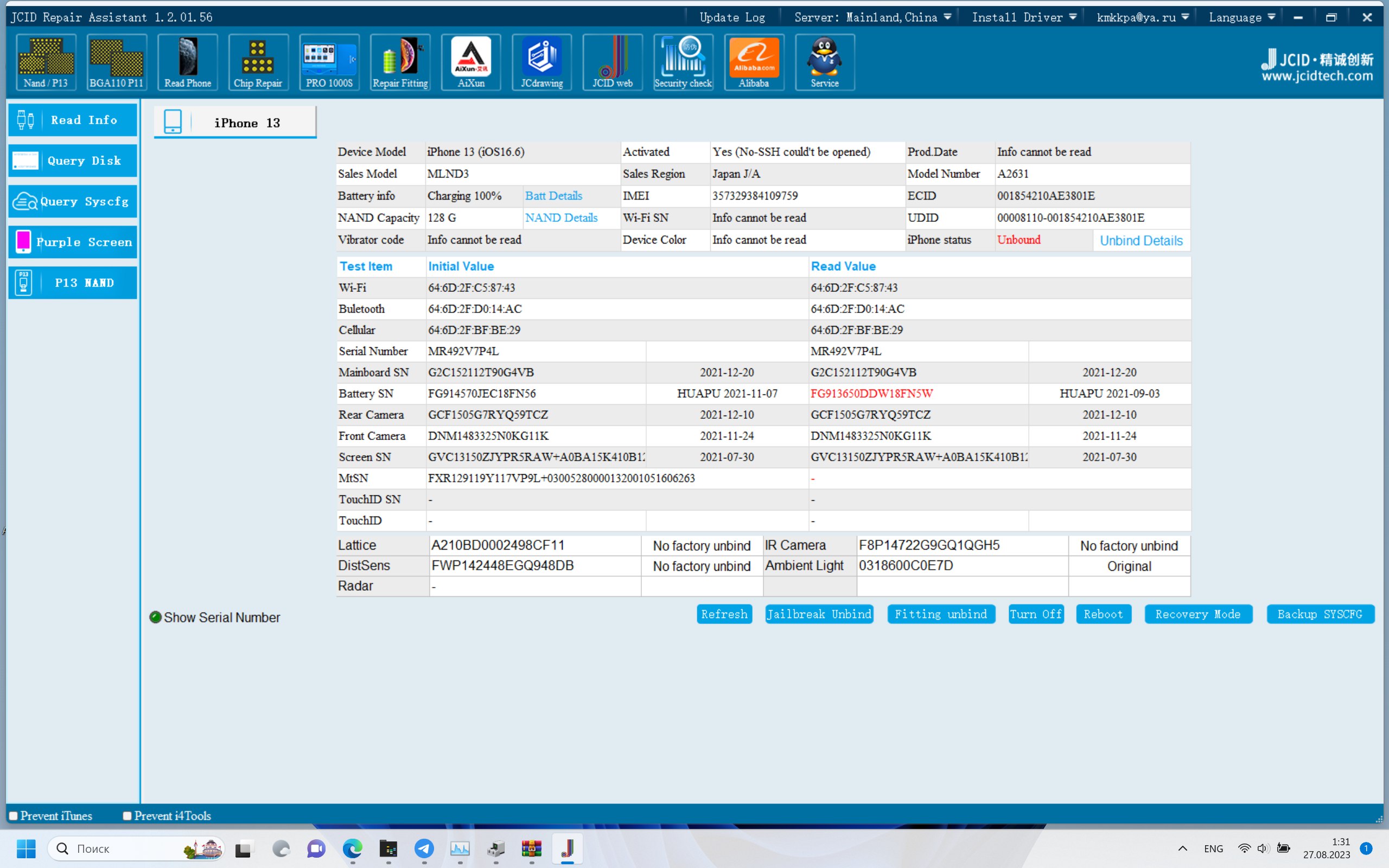
Task: Select the MtSN initial value
Action: 562,478
